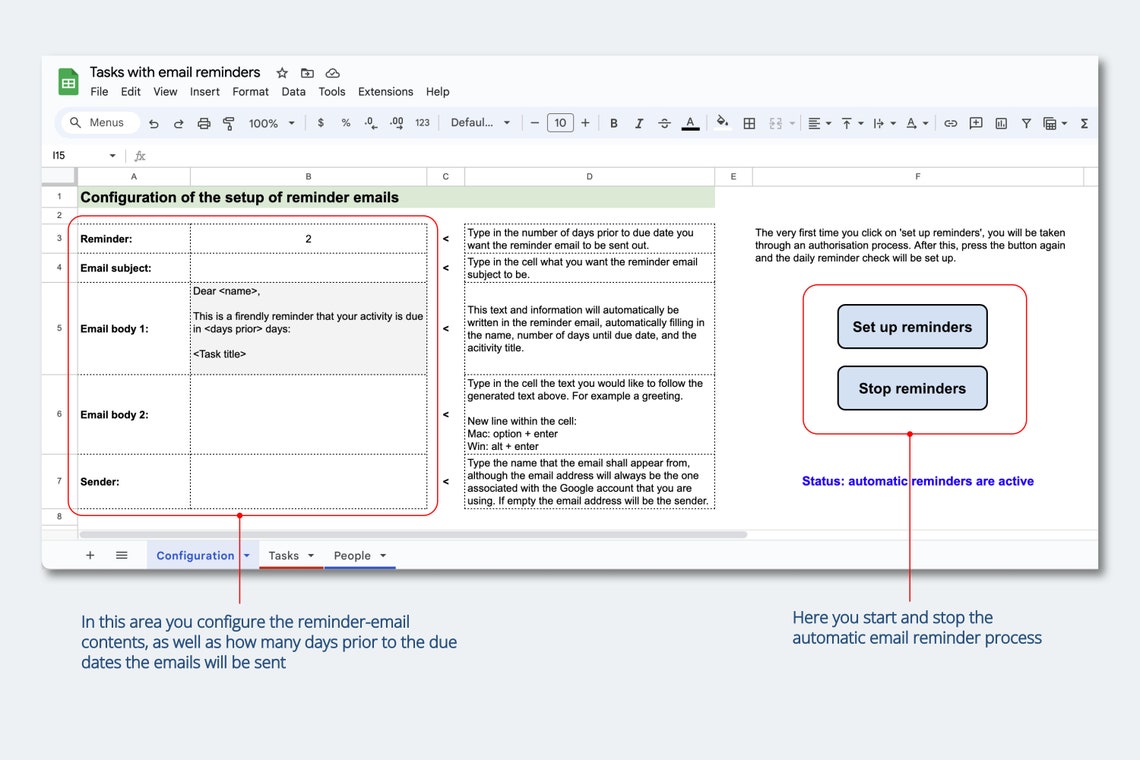The image size is (1140, 760).
Task: Star the Tasks with email reminders document
Action: tap(282, 73)
